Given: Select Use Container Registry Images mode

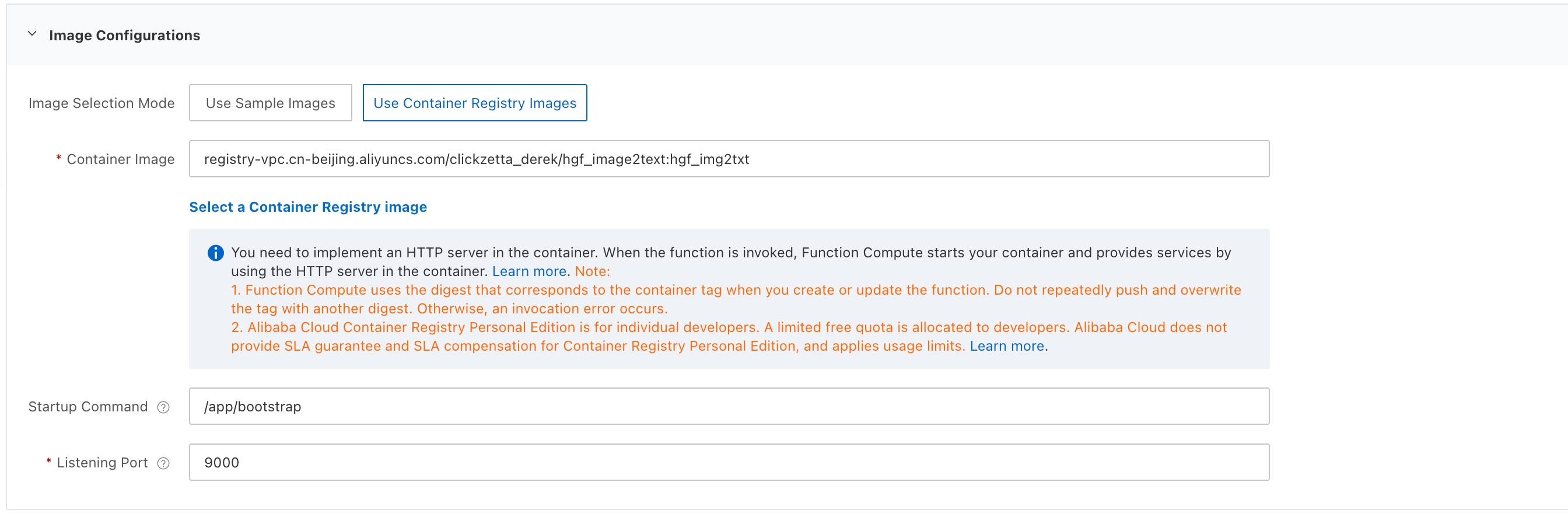Looking at the screenshot, I should pyautogui.click(x=474, y=103).
